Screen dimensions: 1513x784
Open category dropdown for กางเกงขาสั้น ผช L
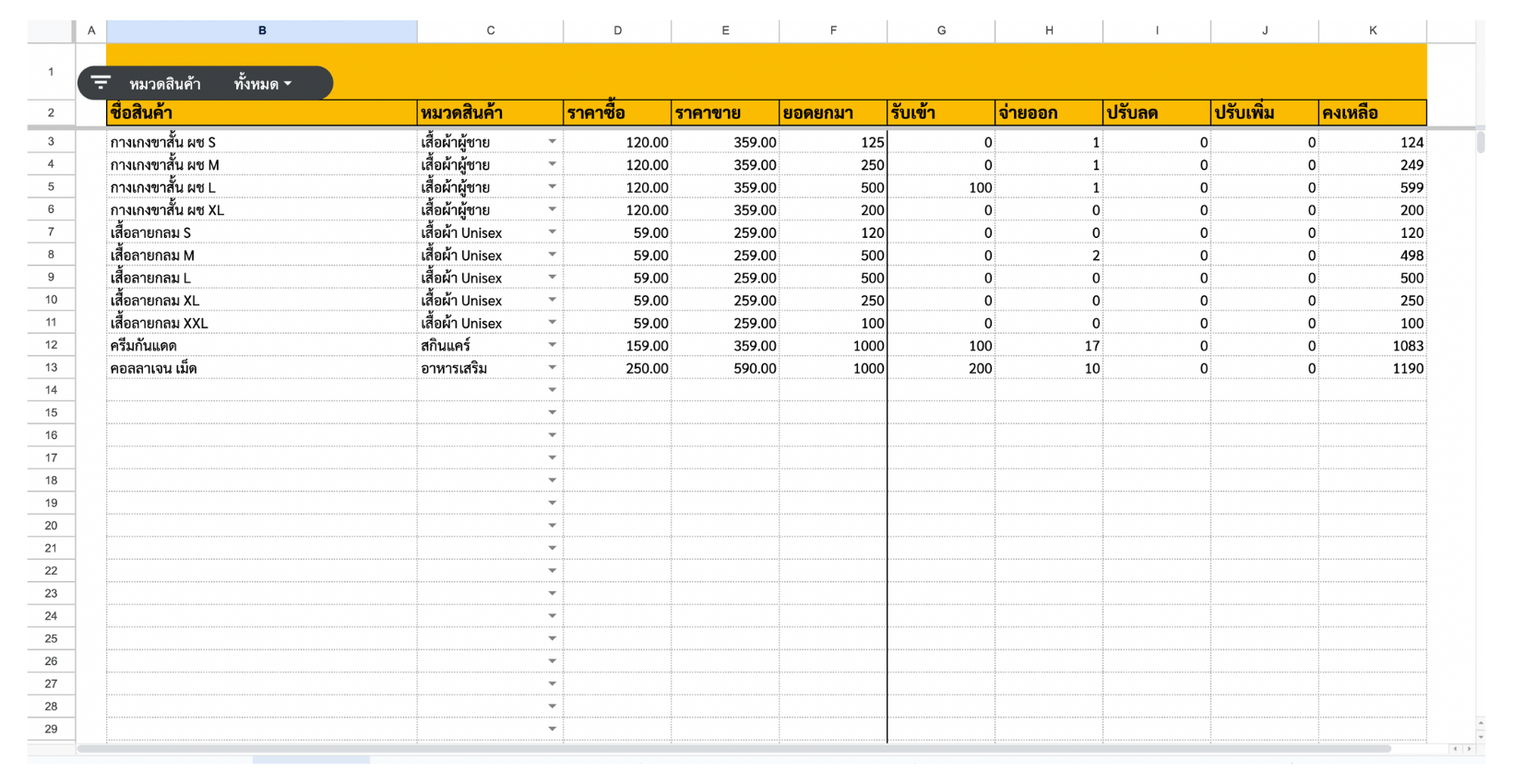(553, 186)
